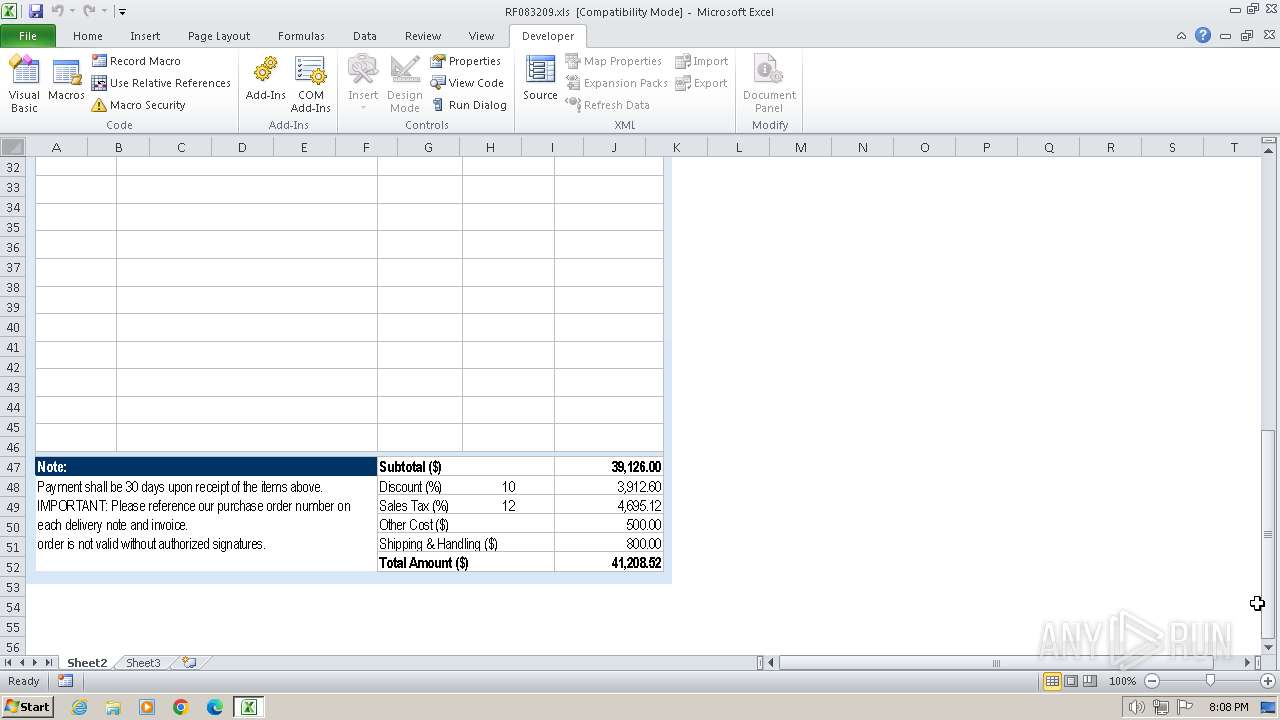Open Customize Quick Access Toolbar dropdown

(122, 12)
